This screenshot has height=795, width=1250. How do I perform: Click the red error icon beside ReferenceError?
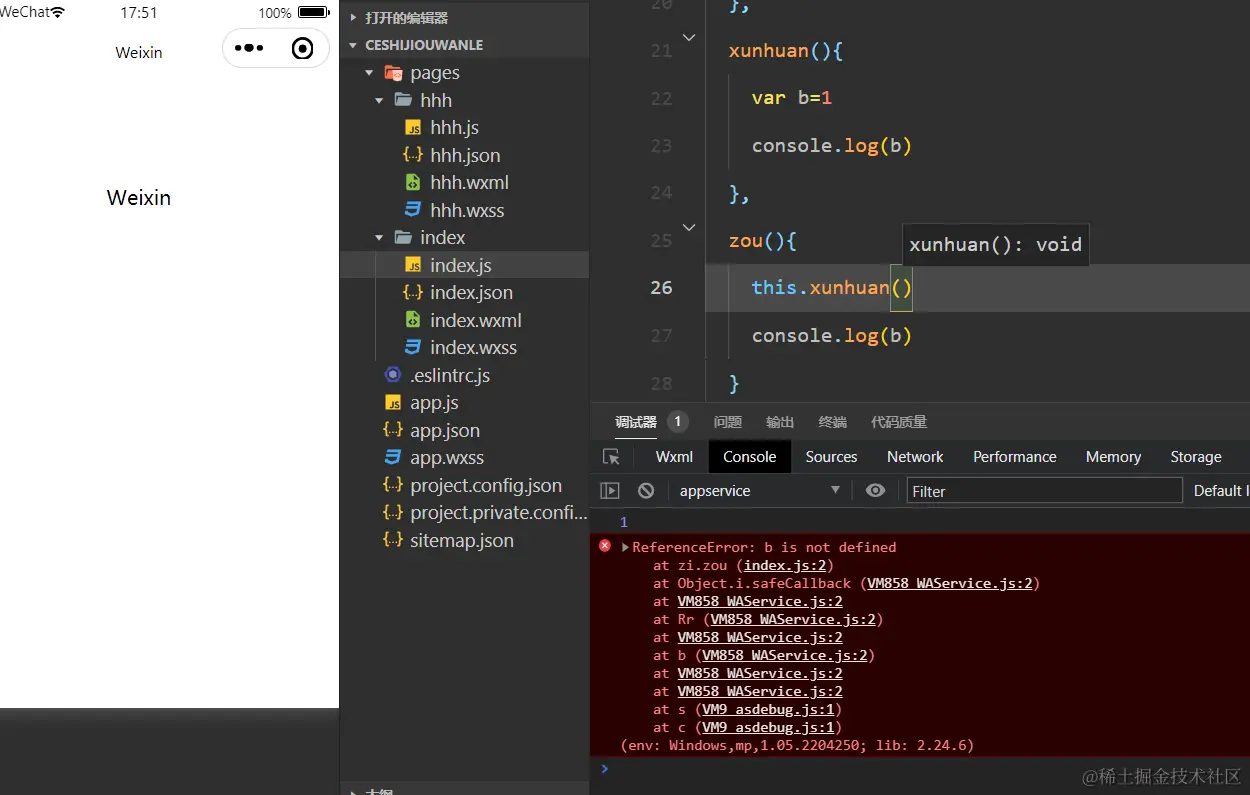[x=605, y=546]
